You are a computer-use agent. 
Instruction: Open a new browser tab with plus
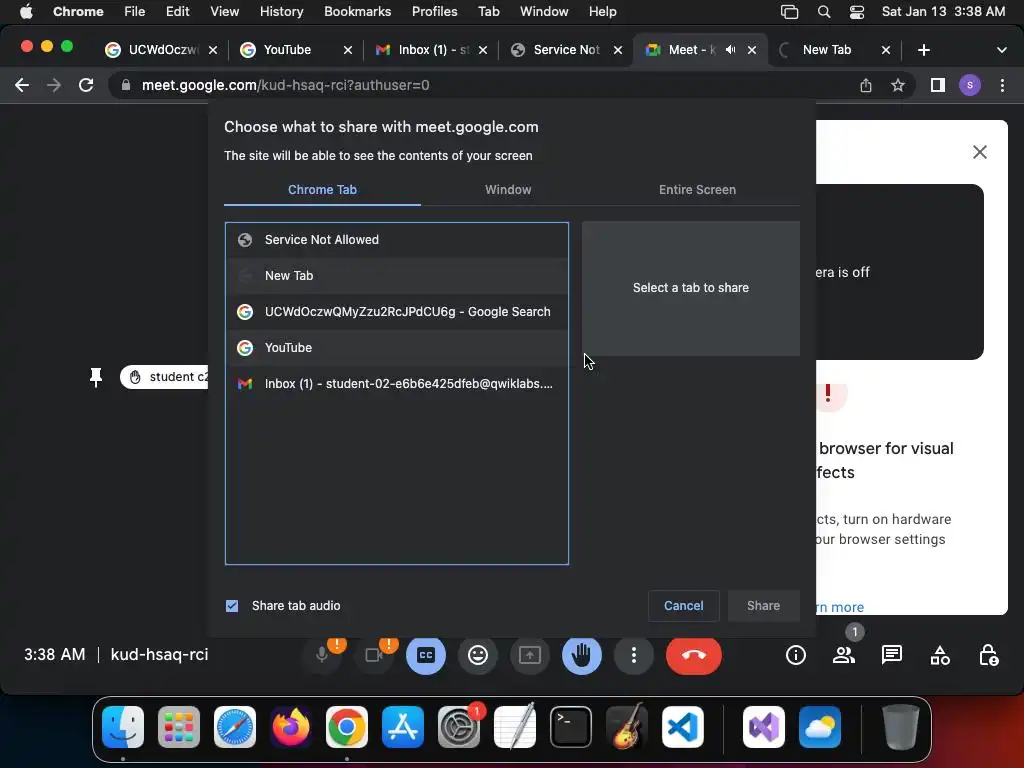point(923,50)
